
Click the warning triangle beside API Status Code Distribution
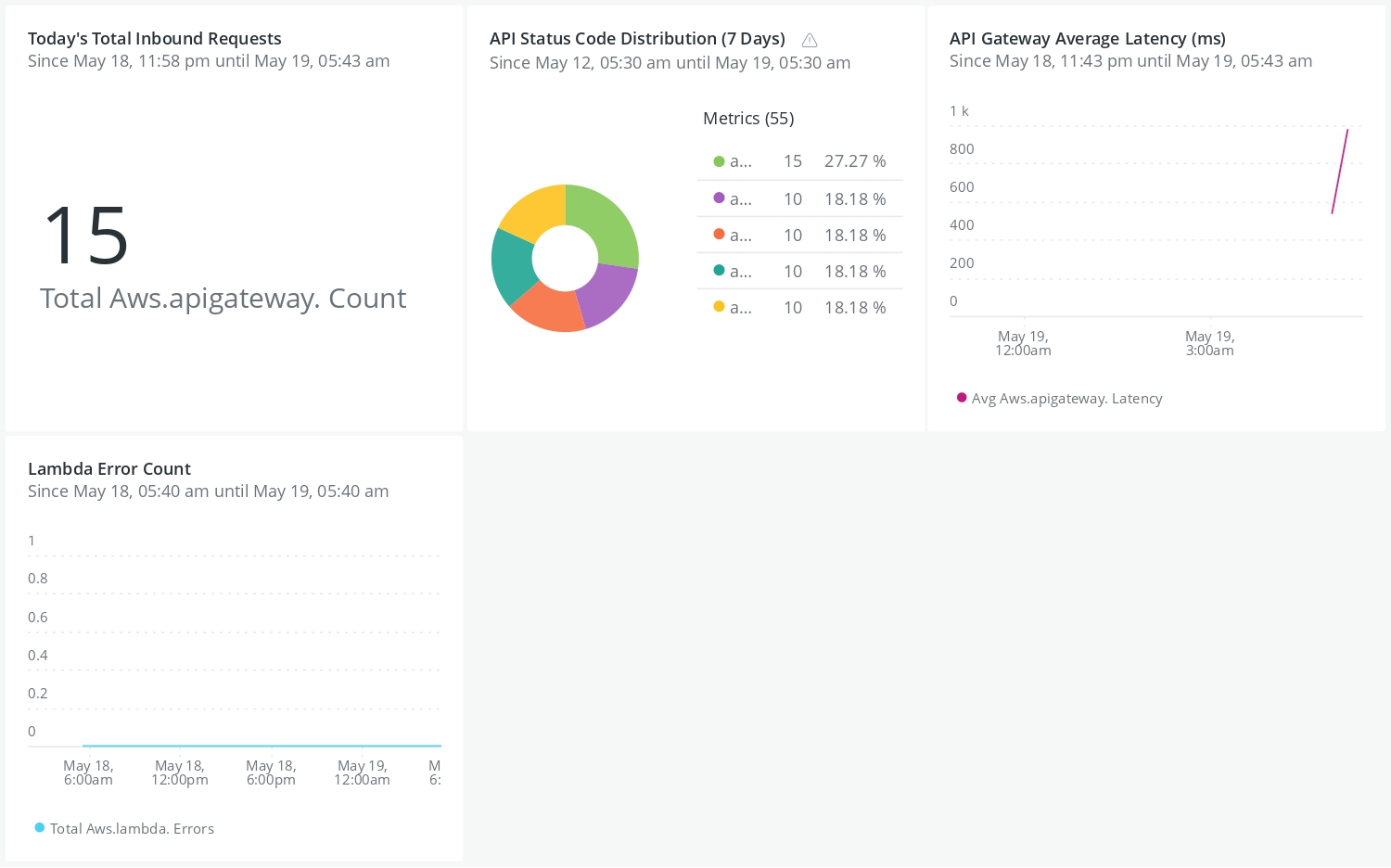click(x=810, y=40)
